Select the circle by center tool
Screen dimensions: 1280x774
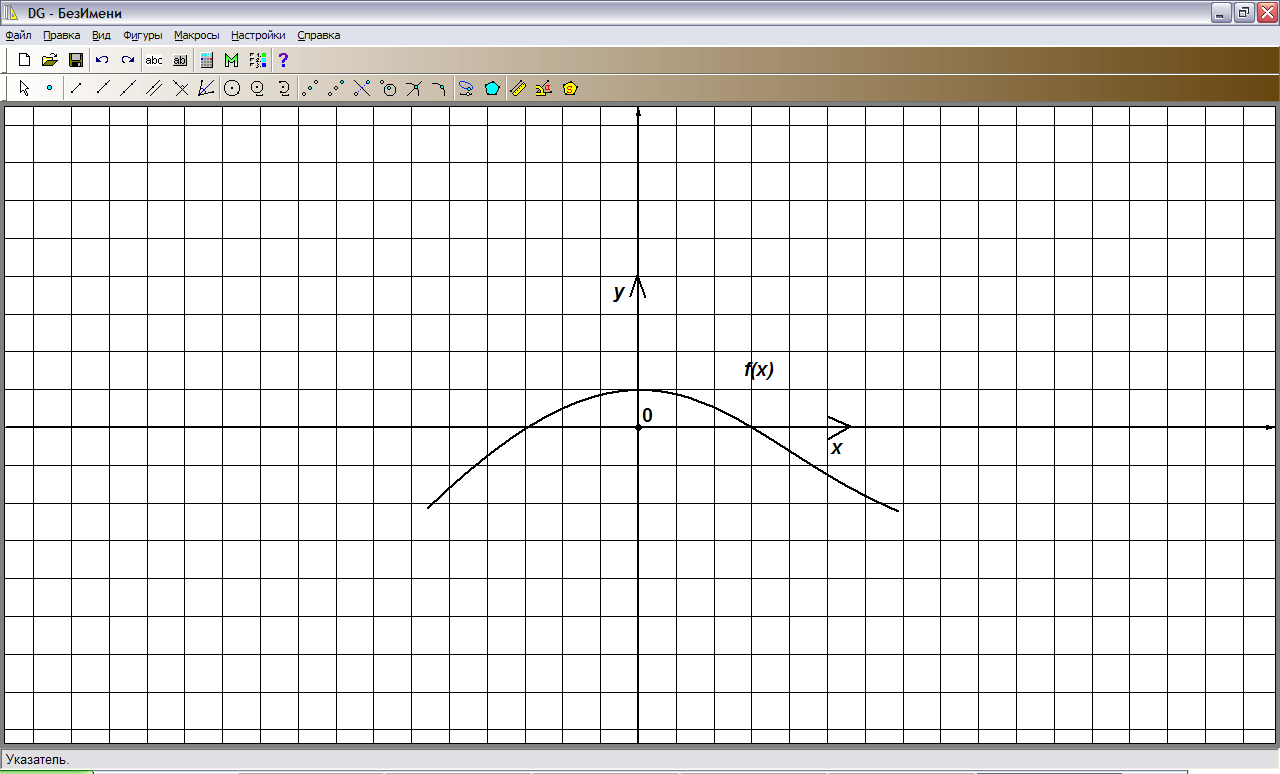232,88
